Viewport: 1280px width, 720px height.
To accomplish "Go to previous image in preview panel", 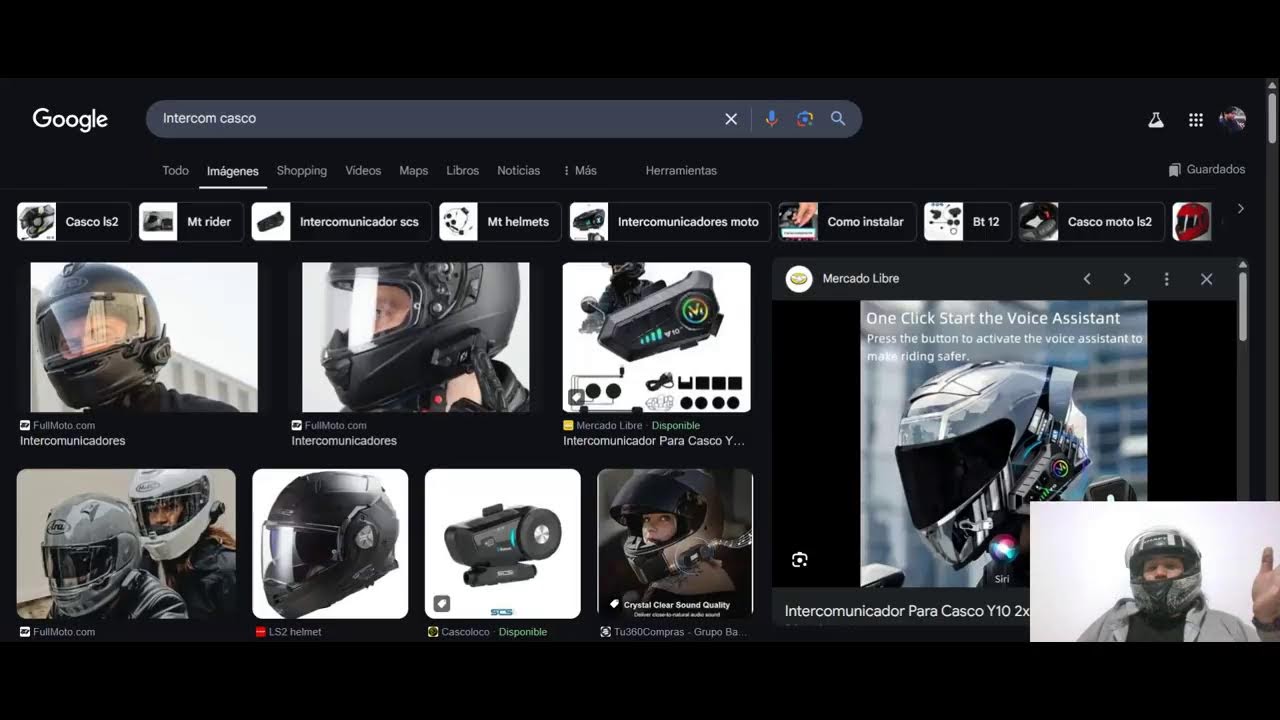I will point(1087,279).
